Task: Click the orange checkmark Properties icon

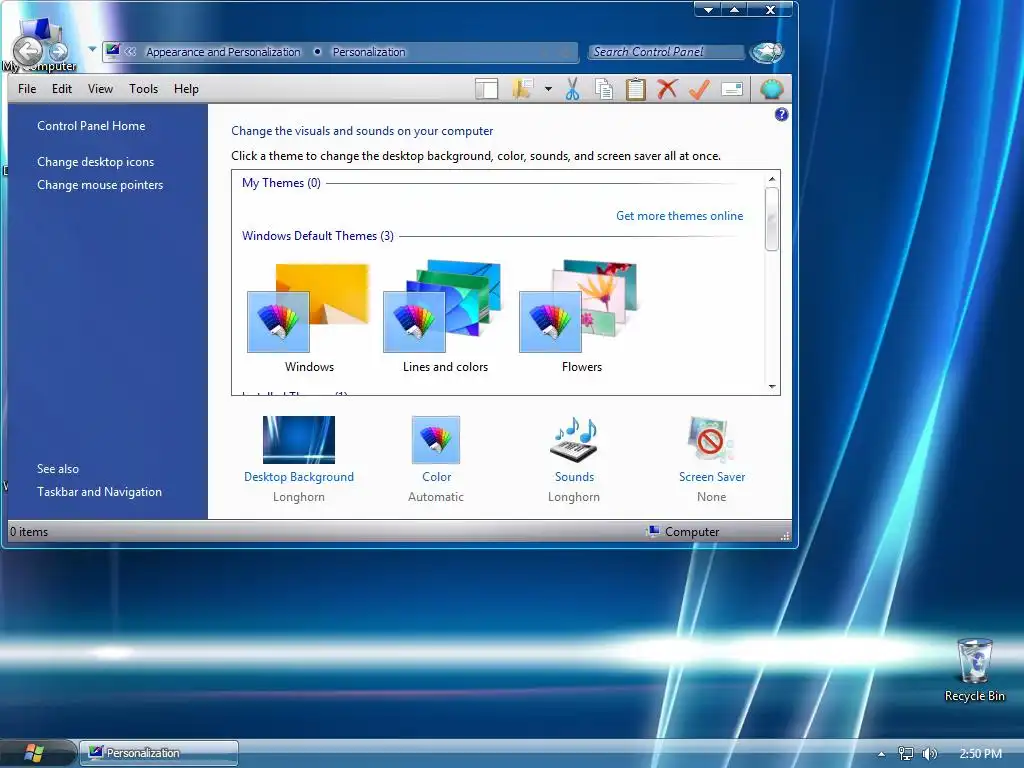Action: 699,89
